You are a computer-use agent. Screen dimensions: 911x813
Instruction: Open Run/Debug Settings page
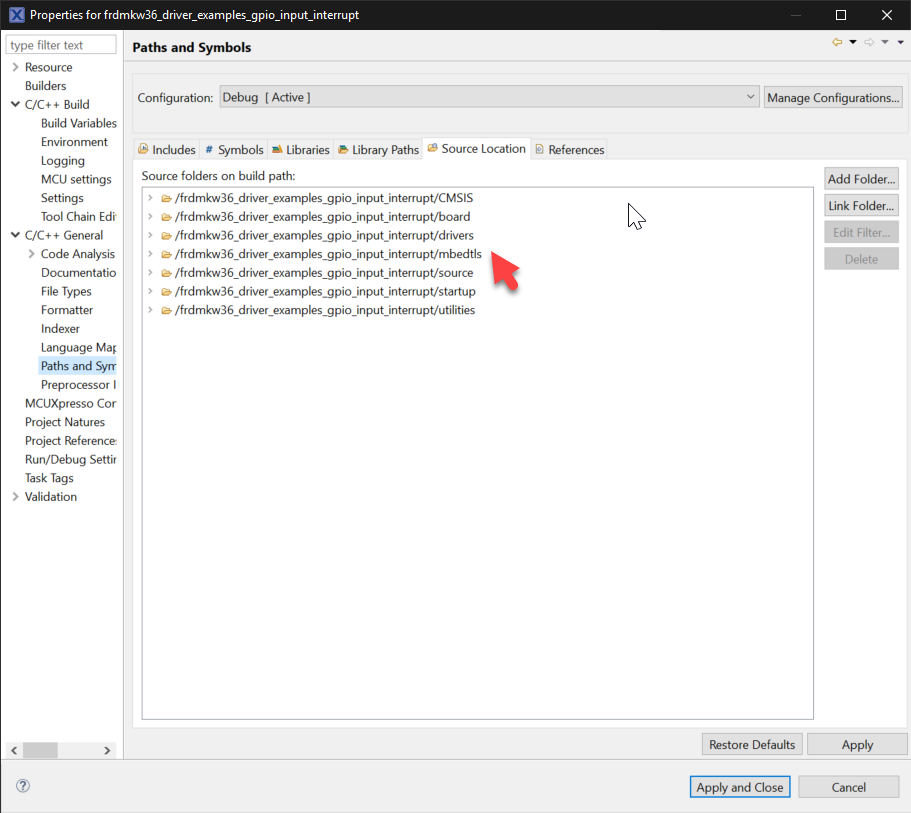pos(70,459)
